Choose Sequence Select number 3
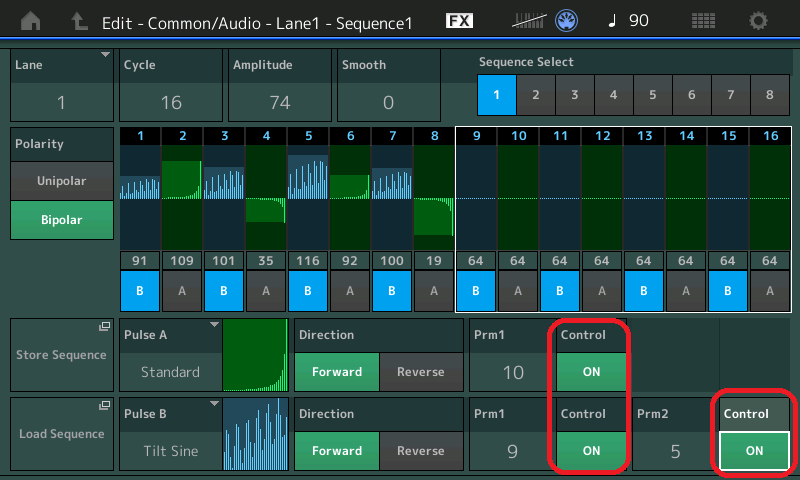Viewport: 800px width, 480px height. pyautogui.click(x=574, y=95)
